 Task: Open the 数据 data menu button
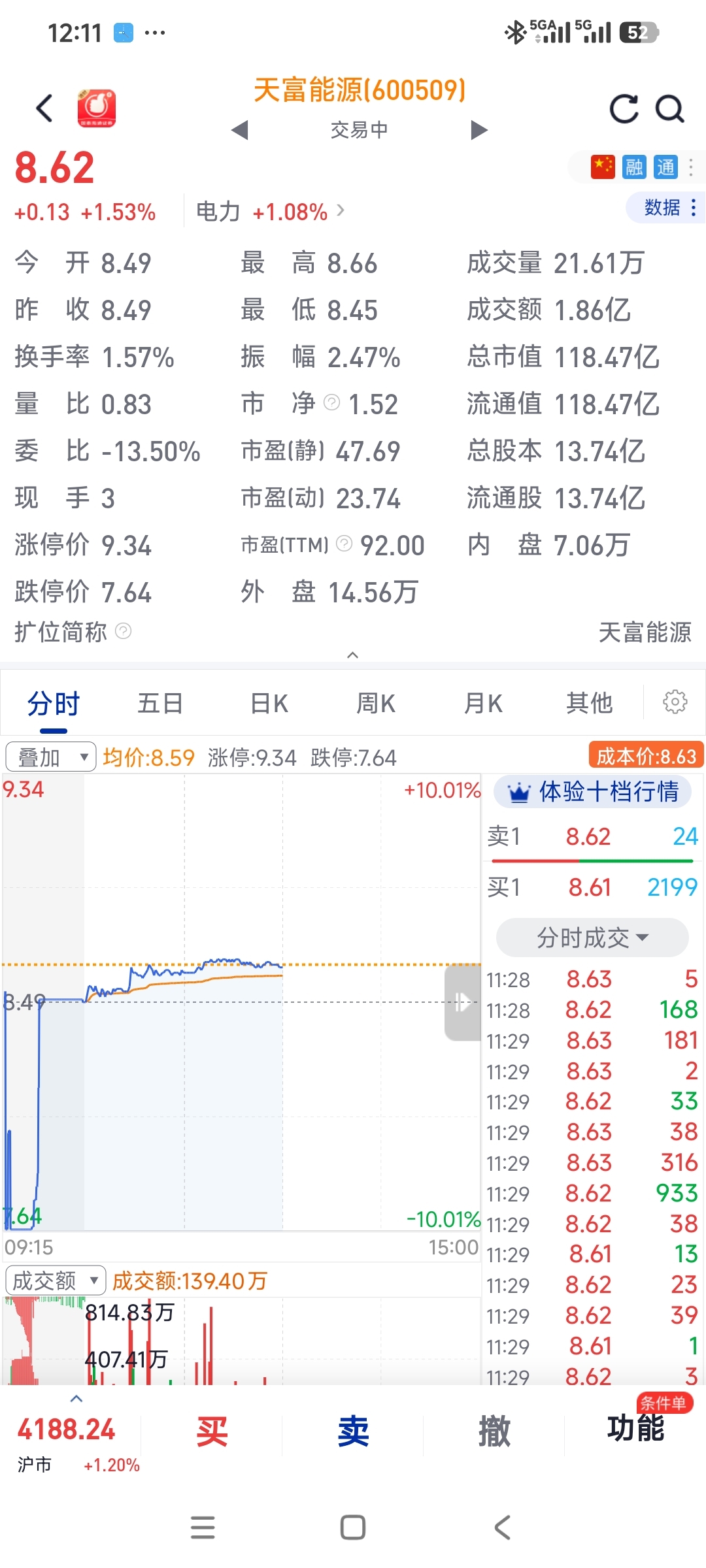pos(665,208)
